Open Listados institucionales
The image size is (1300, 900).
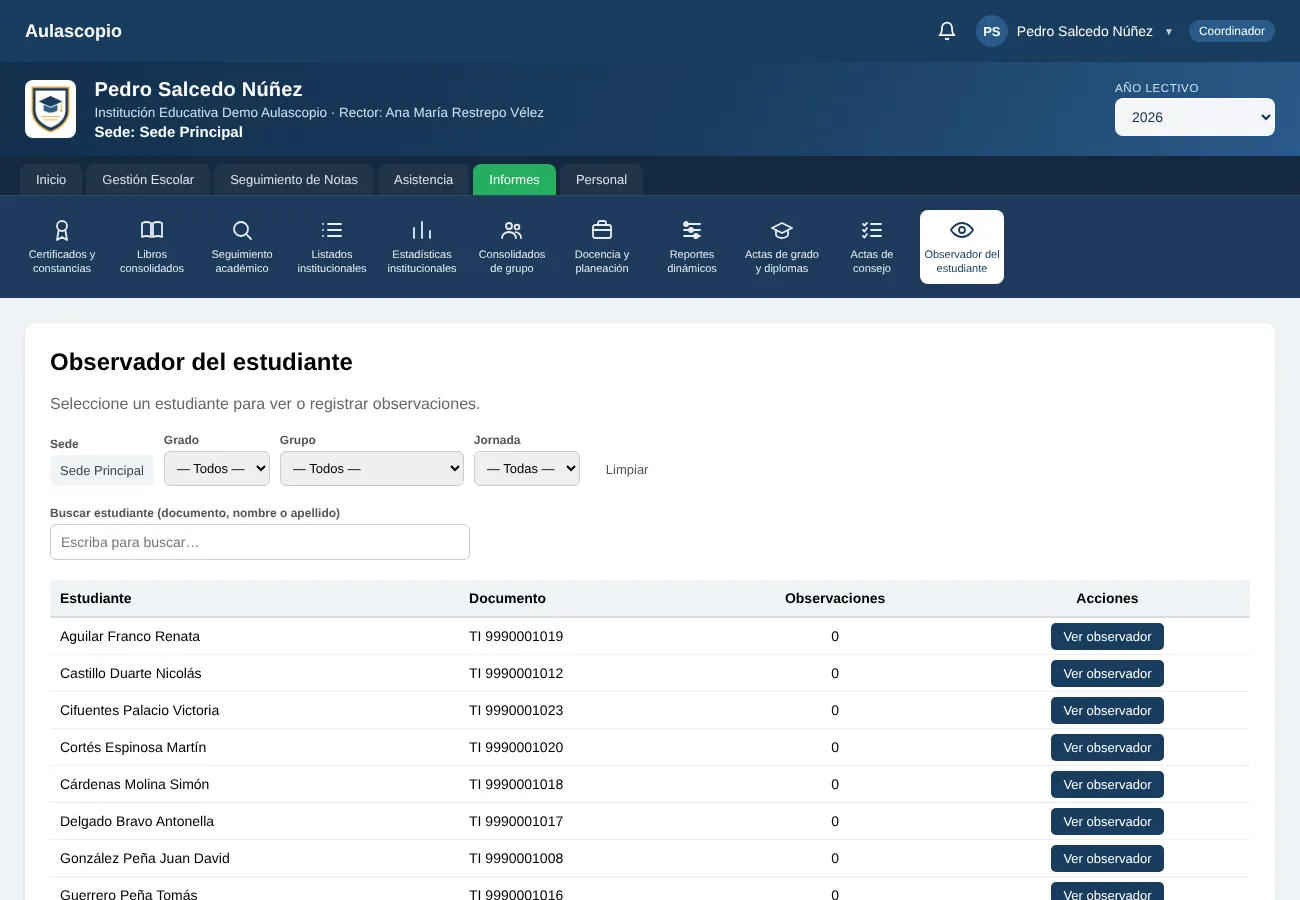[x=332, y=247]
